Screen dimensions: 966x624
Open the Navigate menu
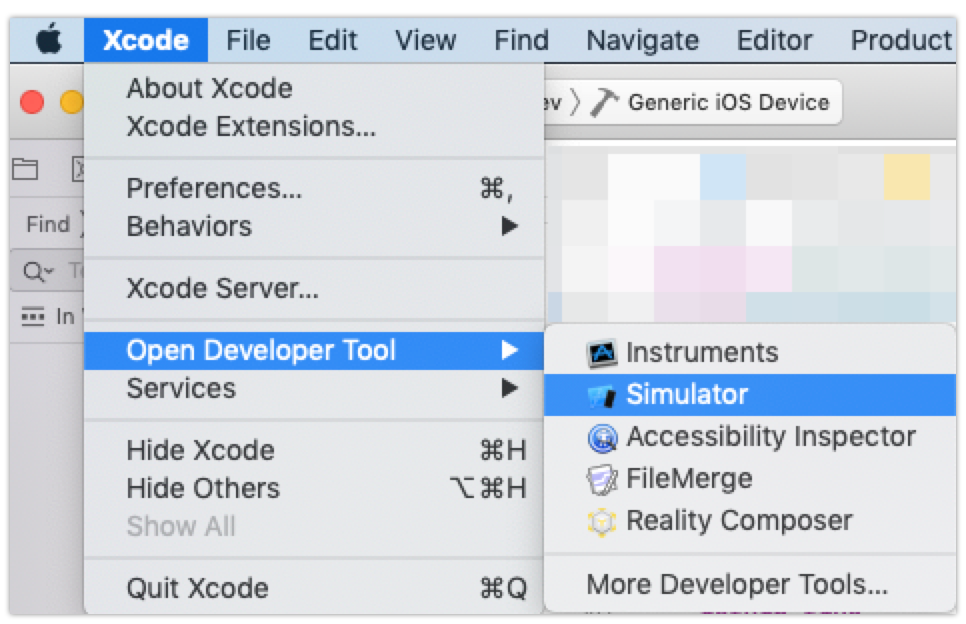[x=642, y=41]
